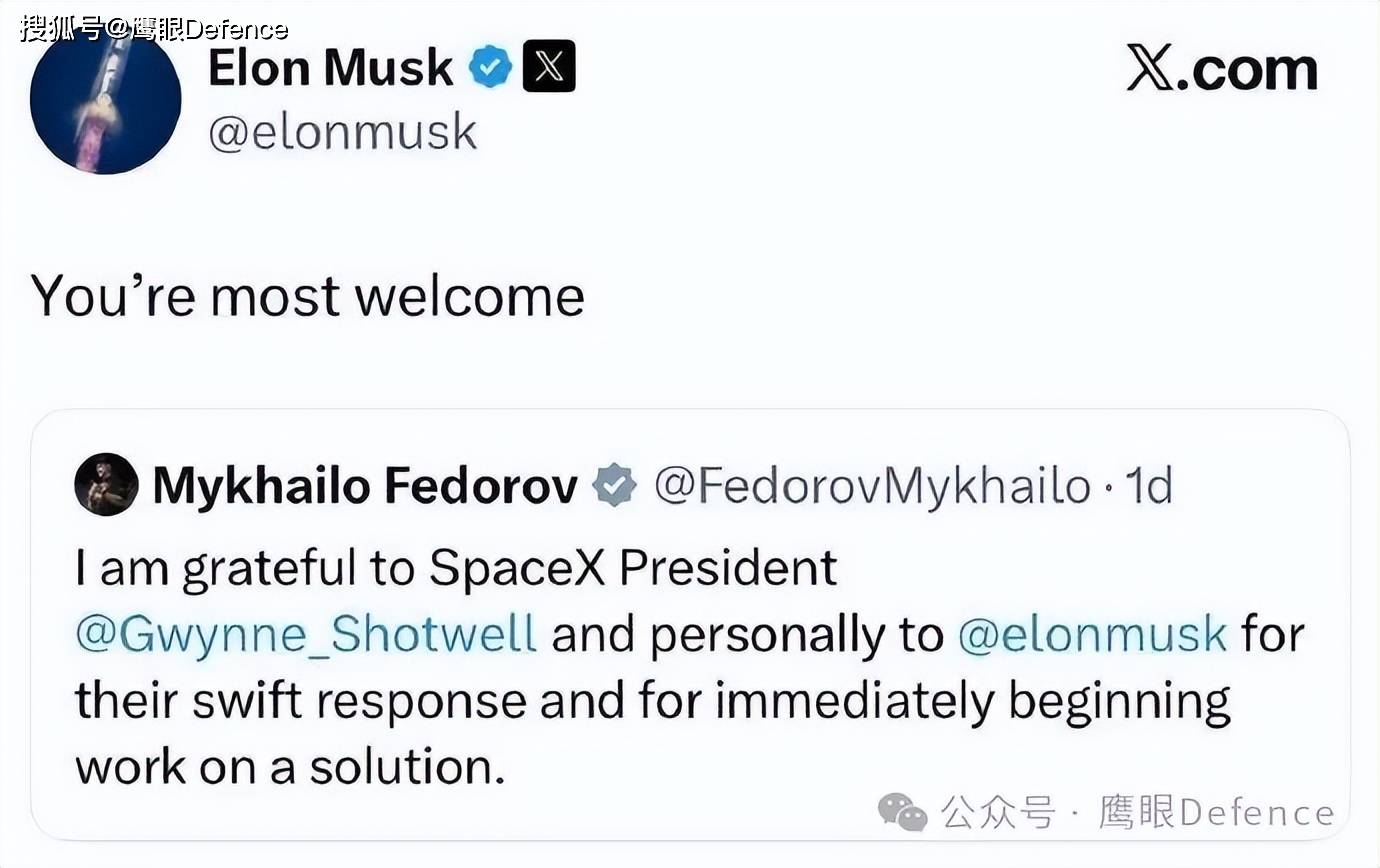The image size is (1380, 868).
Task: Click the X.com logo
Action: (1221, 69)
